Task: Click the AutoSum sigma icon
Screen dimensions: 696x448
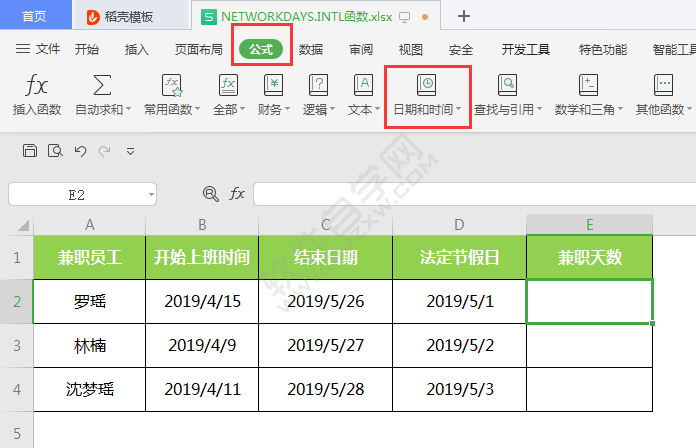Action: point(102,85)
